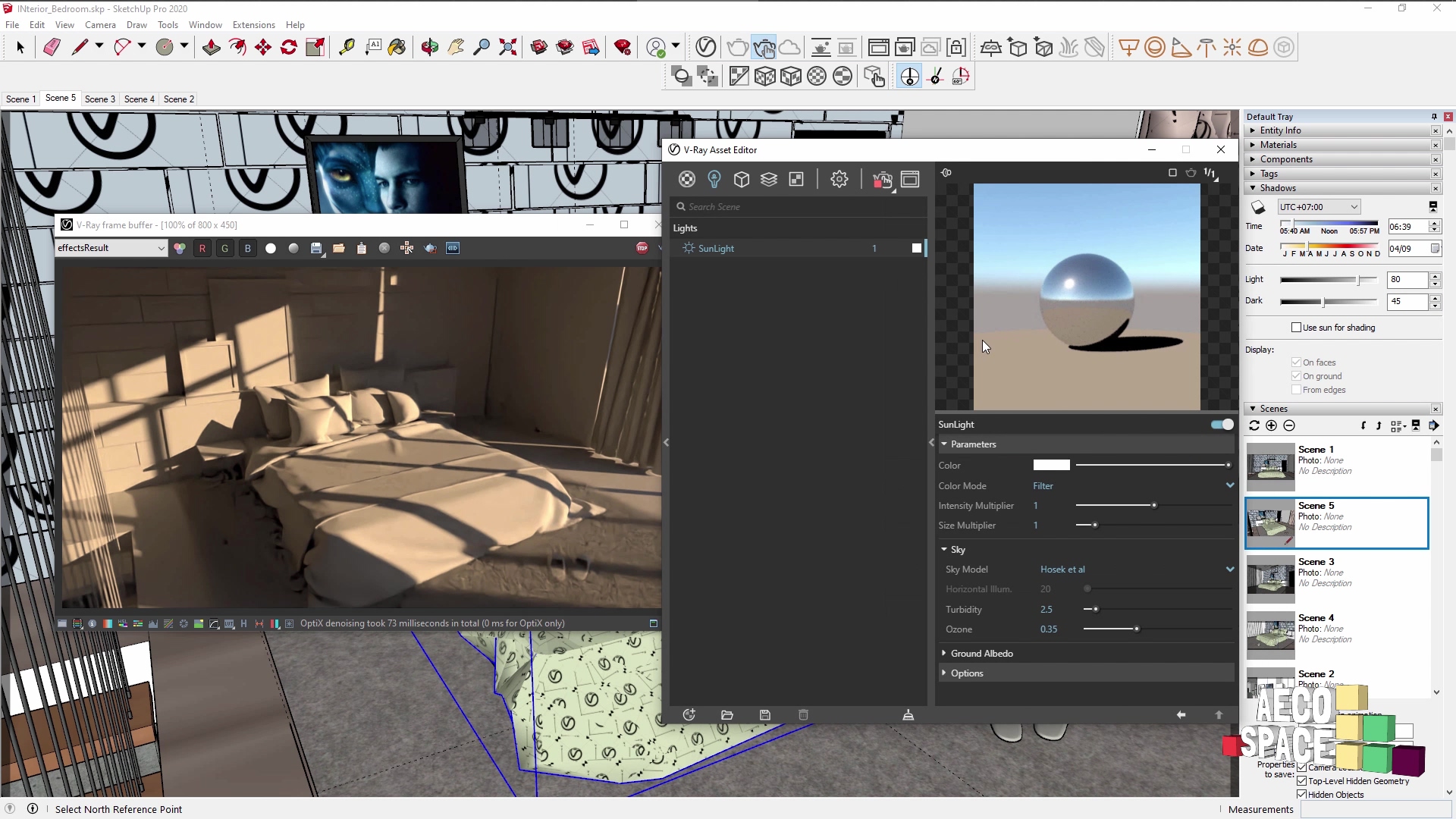This screenshot has height=819, width=1456.
Task: Activate the Zoom magnifier tool
Action: tap(482, 47)
